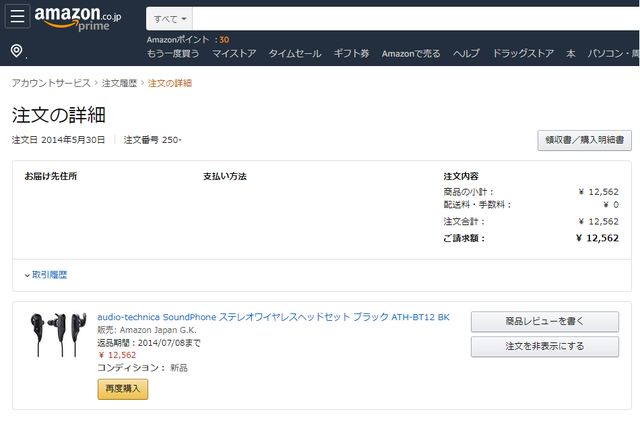Open the すべて search category dropdown
640x424 pixels.
[170, 19]
